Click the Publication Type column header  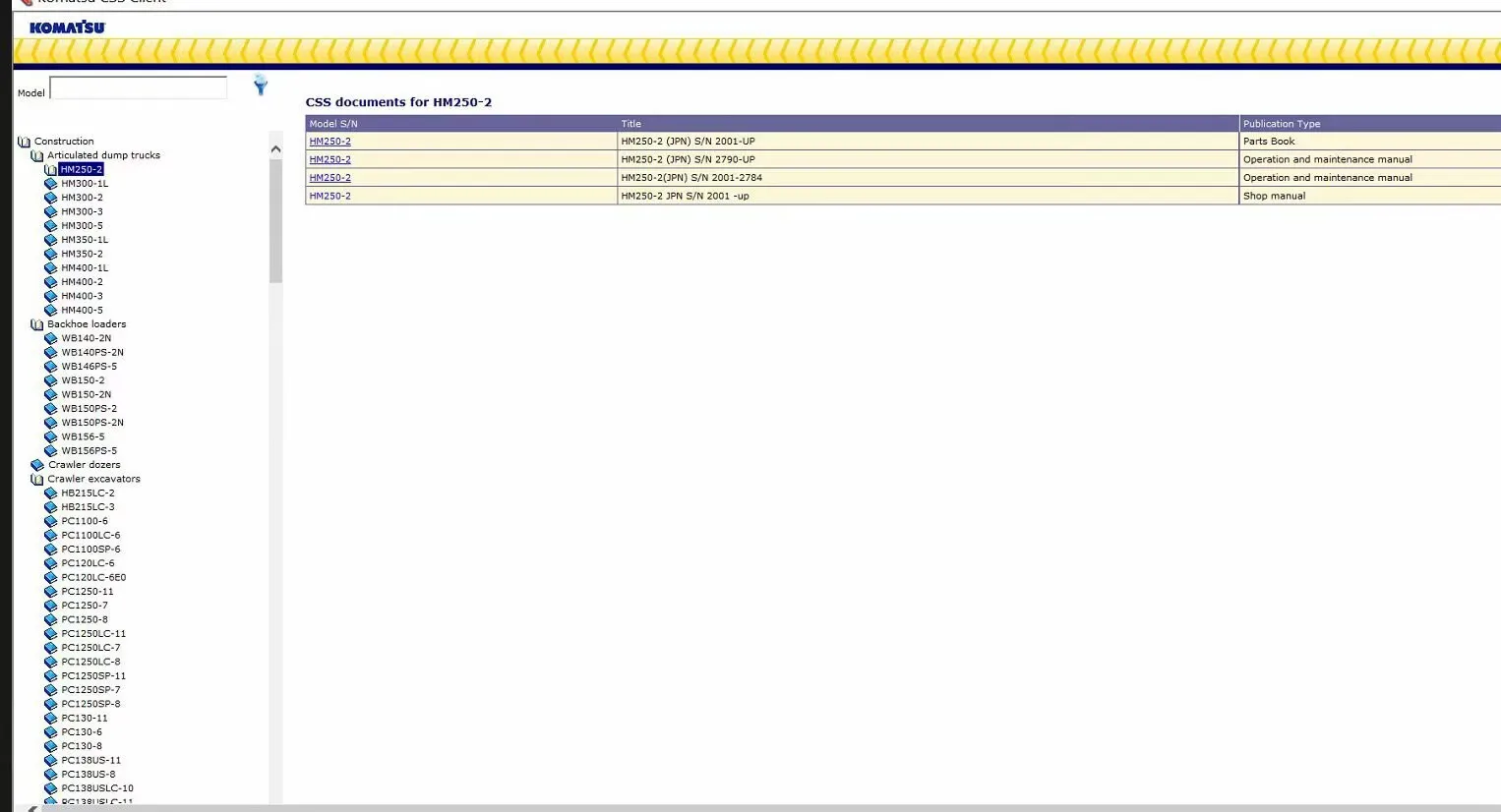click(x=1369, y=124)
